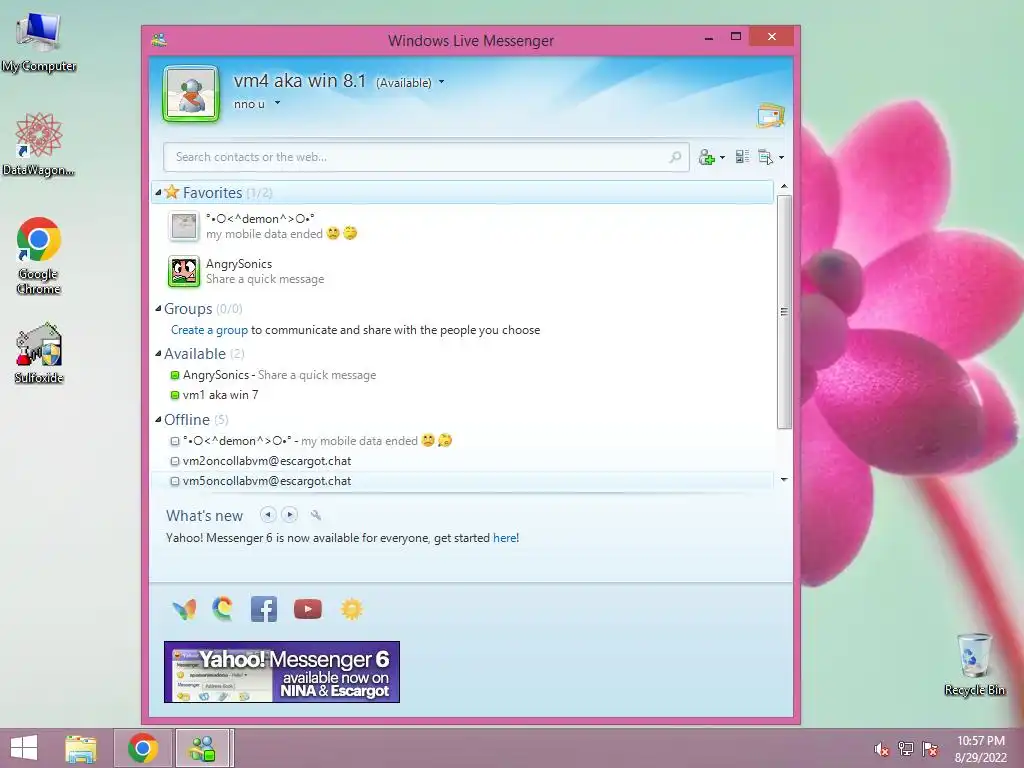The height and width of the screenshot is (768, 1024).
Task: Click the magnifier search icon
Action: (675, 157)
